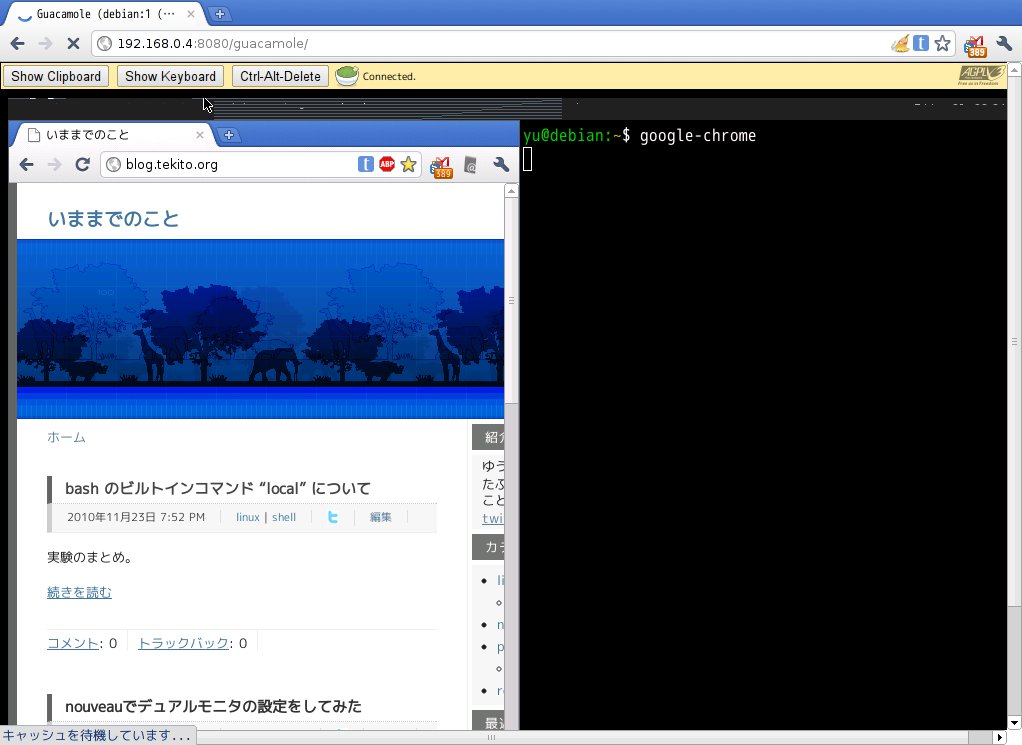Stop loading with the X button
Screen dimensions: 1022x745
[73, 44]
